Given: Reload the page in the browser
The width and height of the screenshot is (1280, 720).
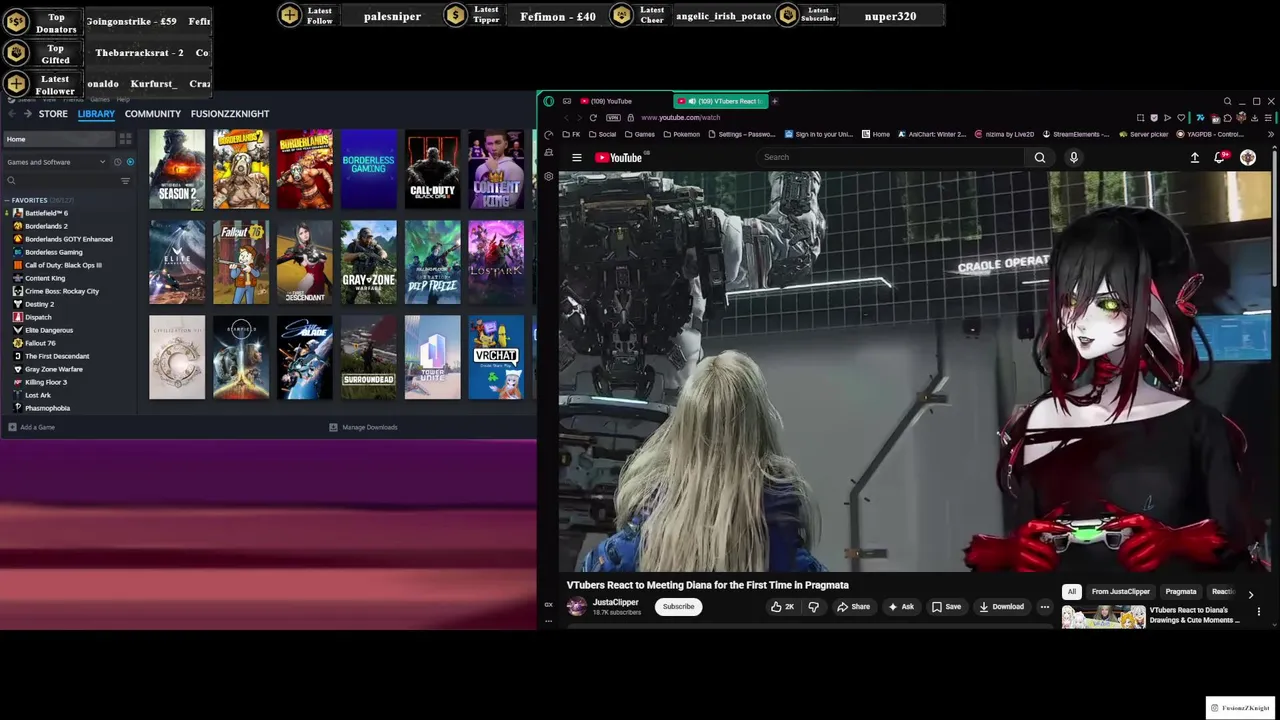Looking at the screenshot, I should coord(593,117).
